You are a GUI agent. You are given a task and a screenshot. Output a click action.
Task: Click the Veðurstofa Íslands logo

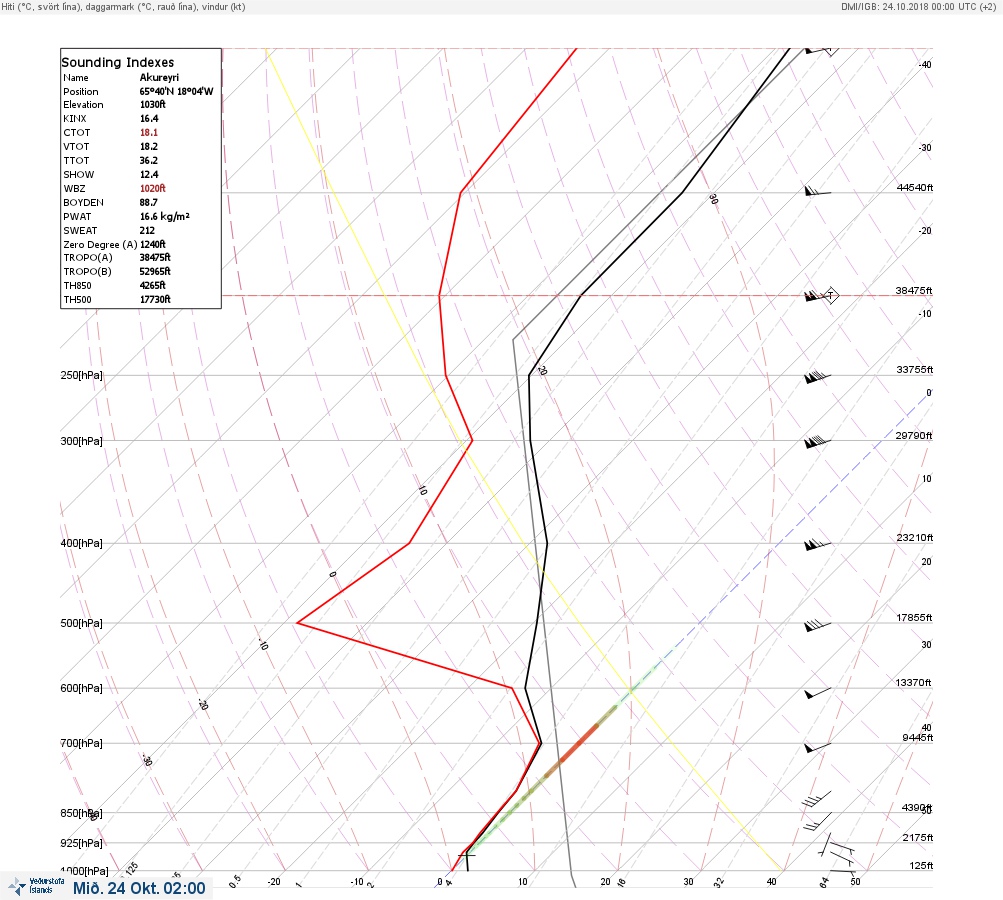coord(36,886)
